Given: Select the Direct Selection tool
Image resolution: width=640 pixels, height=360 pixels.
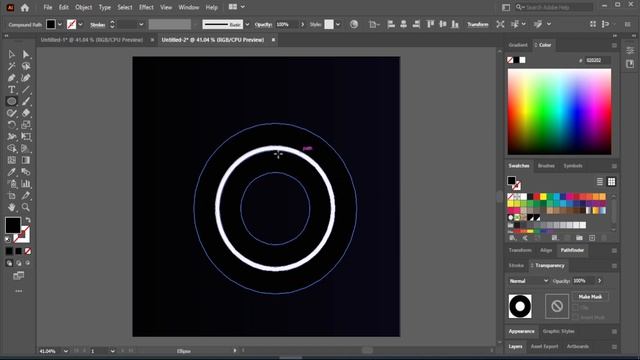Looking at the screenshot, I should click(26, 54).
